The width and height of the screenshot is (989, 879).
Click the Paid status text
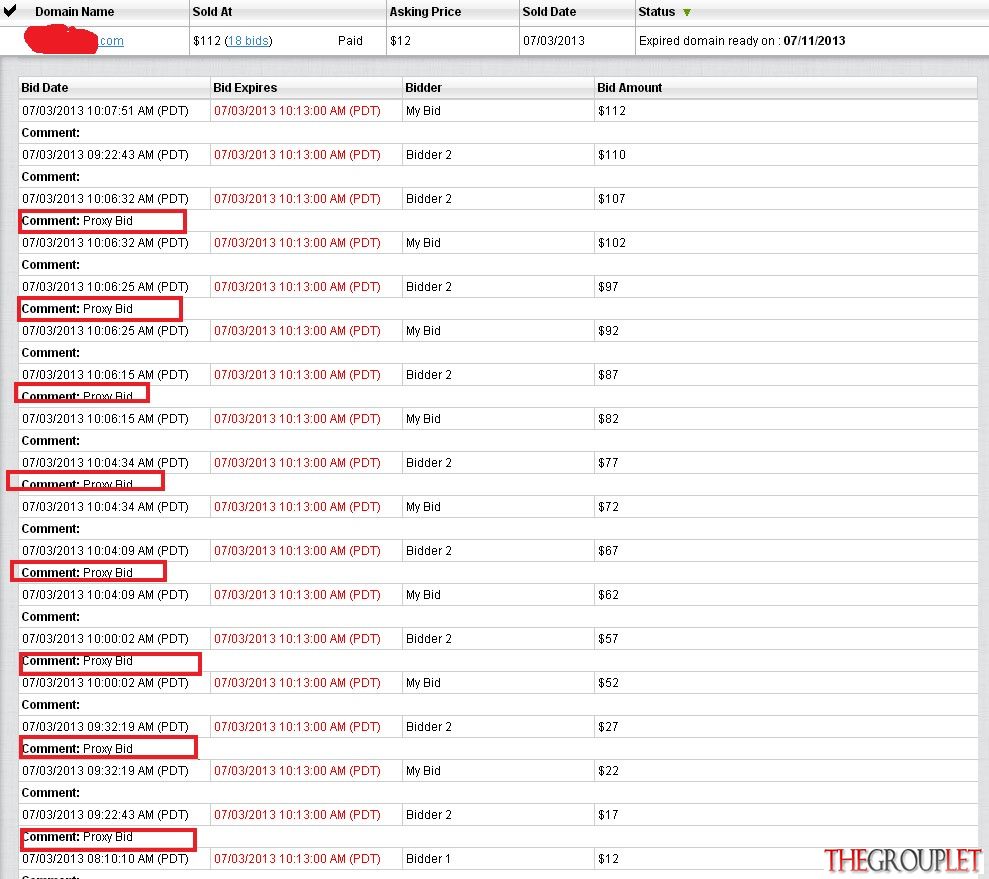pos(350,41)
